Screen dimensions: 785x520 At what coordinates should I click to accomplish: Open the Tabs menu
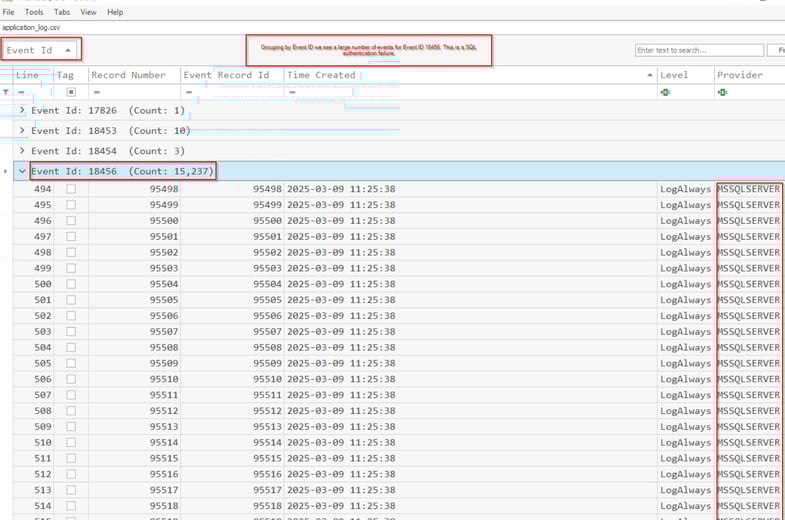click(x=62, y=12)
